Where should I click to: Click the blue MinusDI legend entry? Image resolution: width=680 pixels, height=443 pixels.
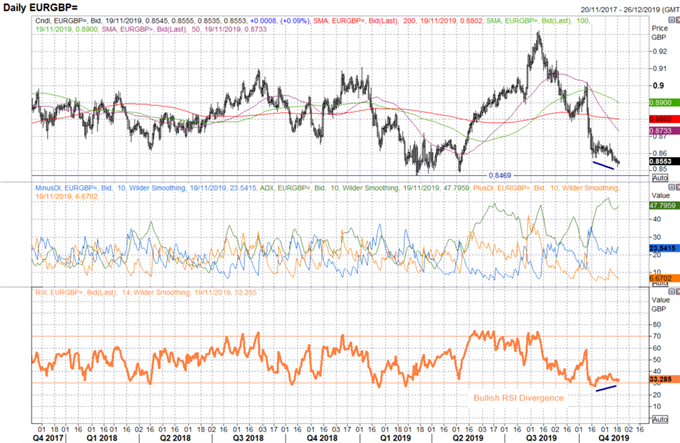tap(147, 188)
